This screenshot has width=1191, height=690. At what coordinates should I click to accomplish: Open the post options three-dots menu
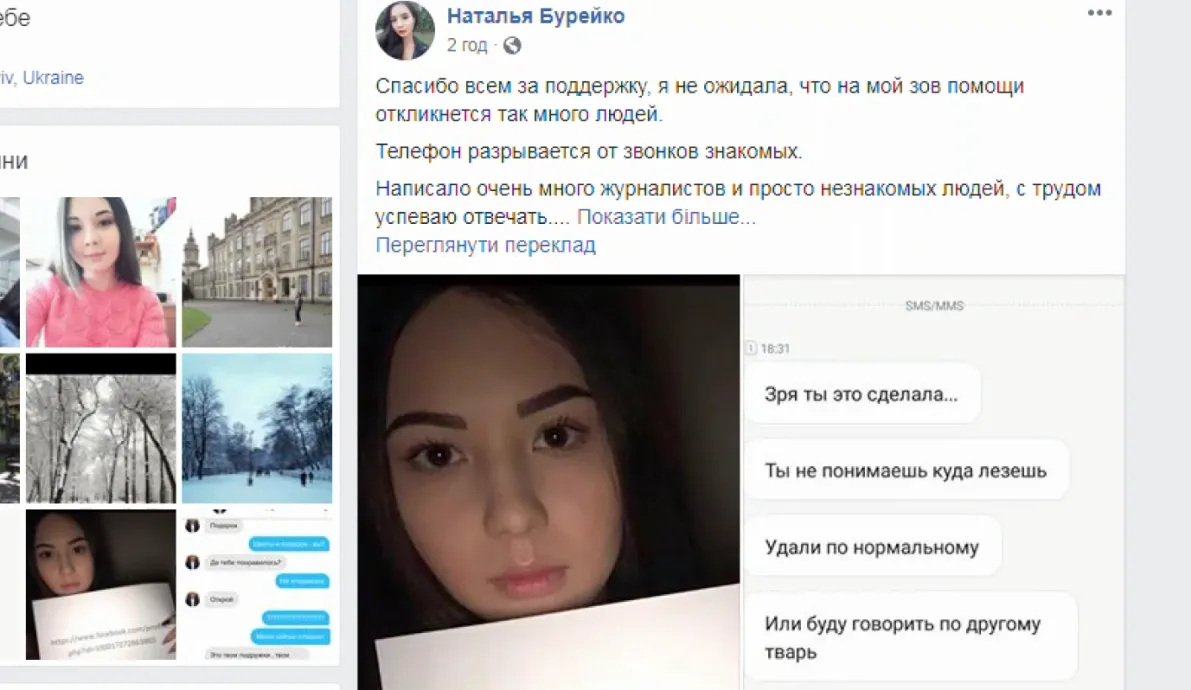1099,13
